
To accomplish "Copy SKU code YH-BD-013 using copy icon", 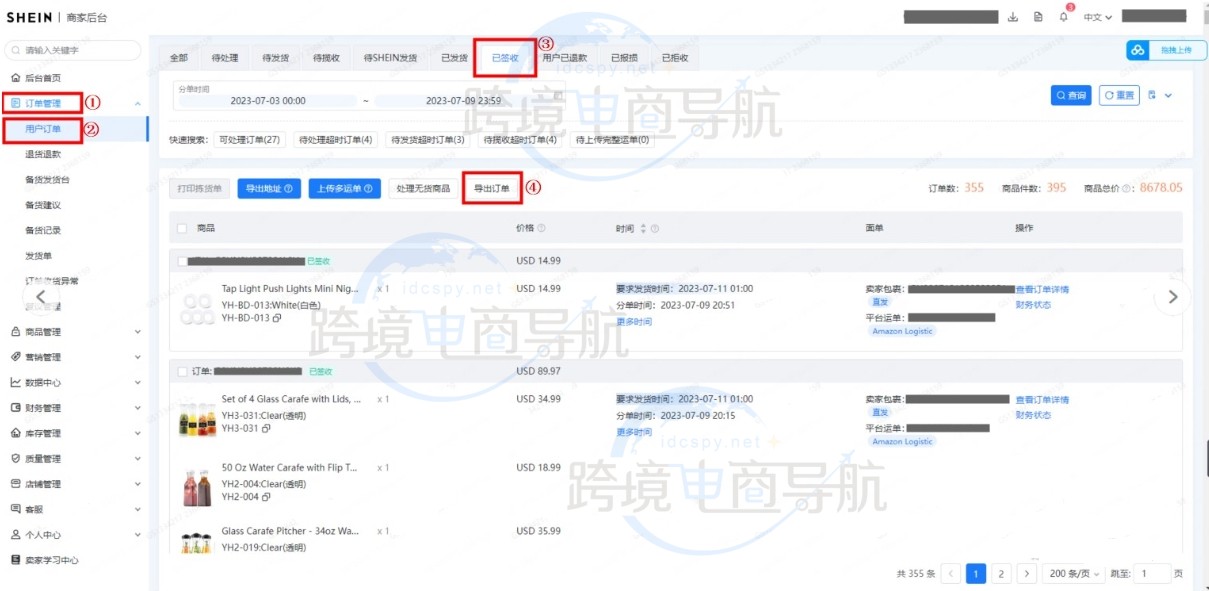I will click(277, 318).
